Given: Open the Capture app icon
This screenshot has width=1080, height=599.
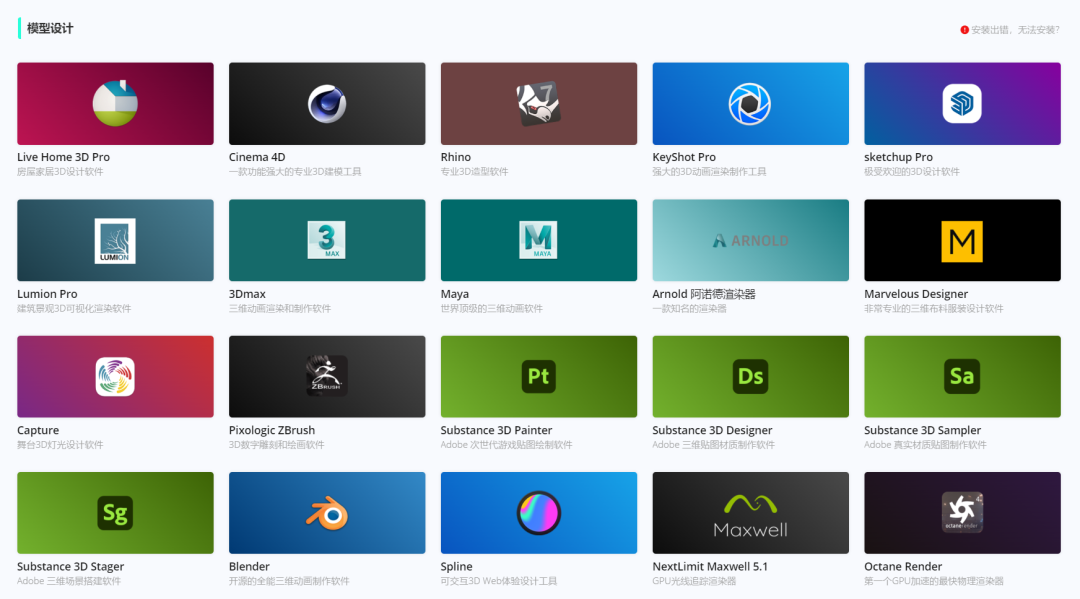Looking at the screenshot, I should 115,376.
